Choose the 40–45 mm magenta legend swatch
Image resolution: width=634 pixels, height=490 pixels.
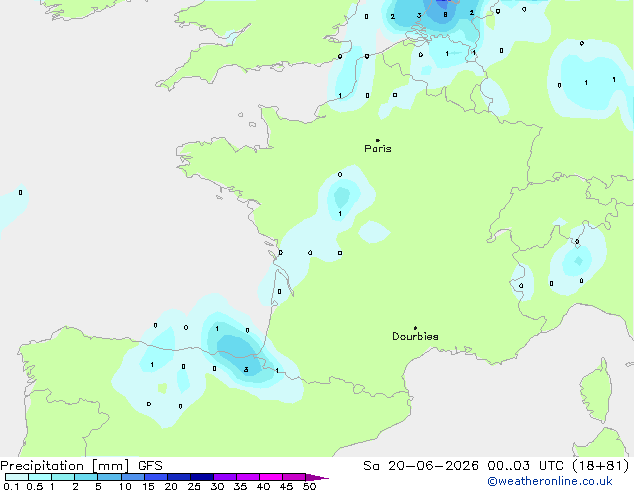271,477
